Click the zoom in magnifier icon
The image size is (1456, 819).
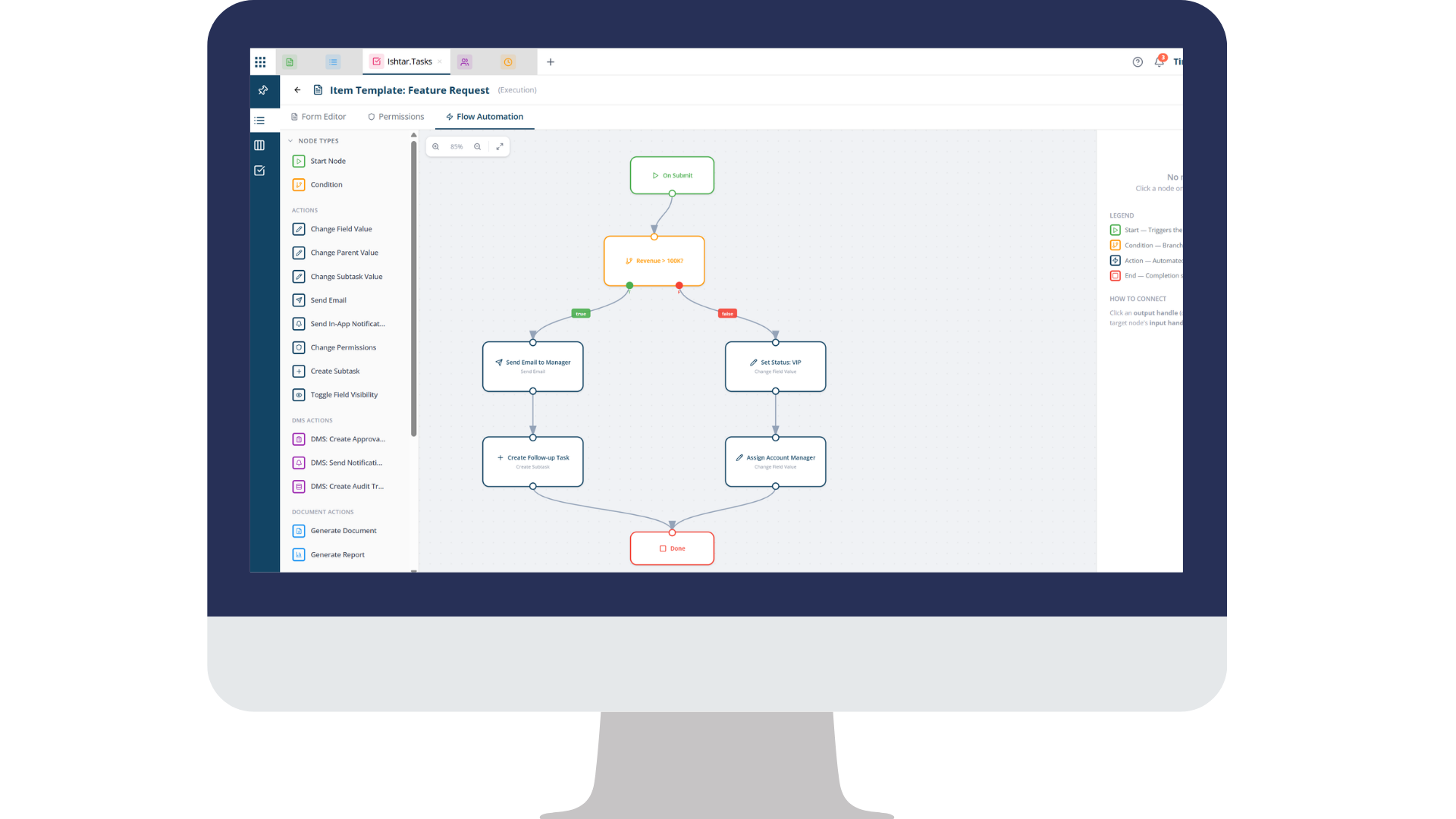pyautogui.click(x=436, y=146)
